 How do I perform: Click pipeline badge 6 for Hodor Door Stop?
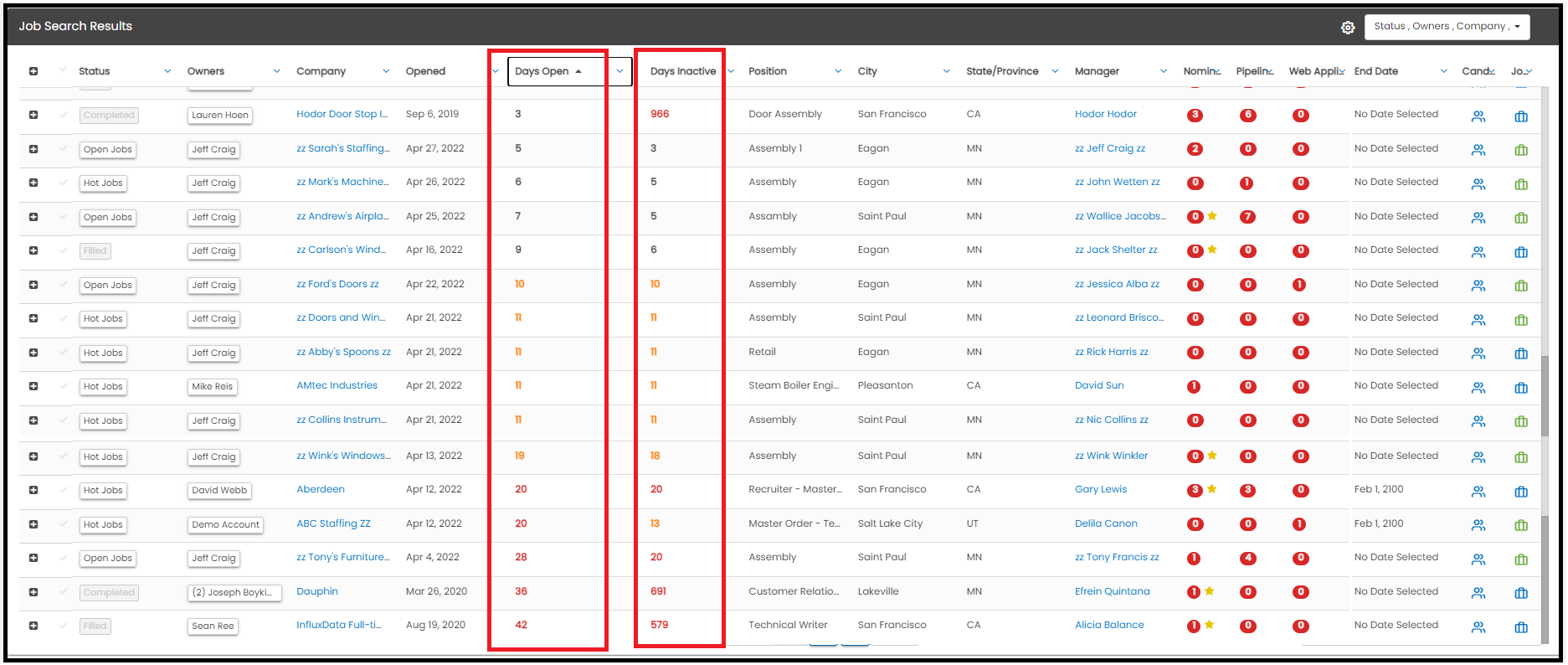coord(1248,115)
